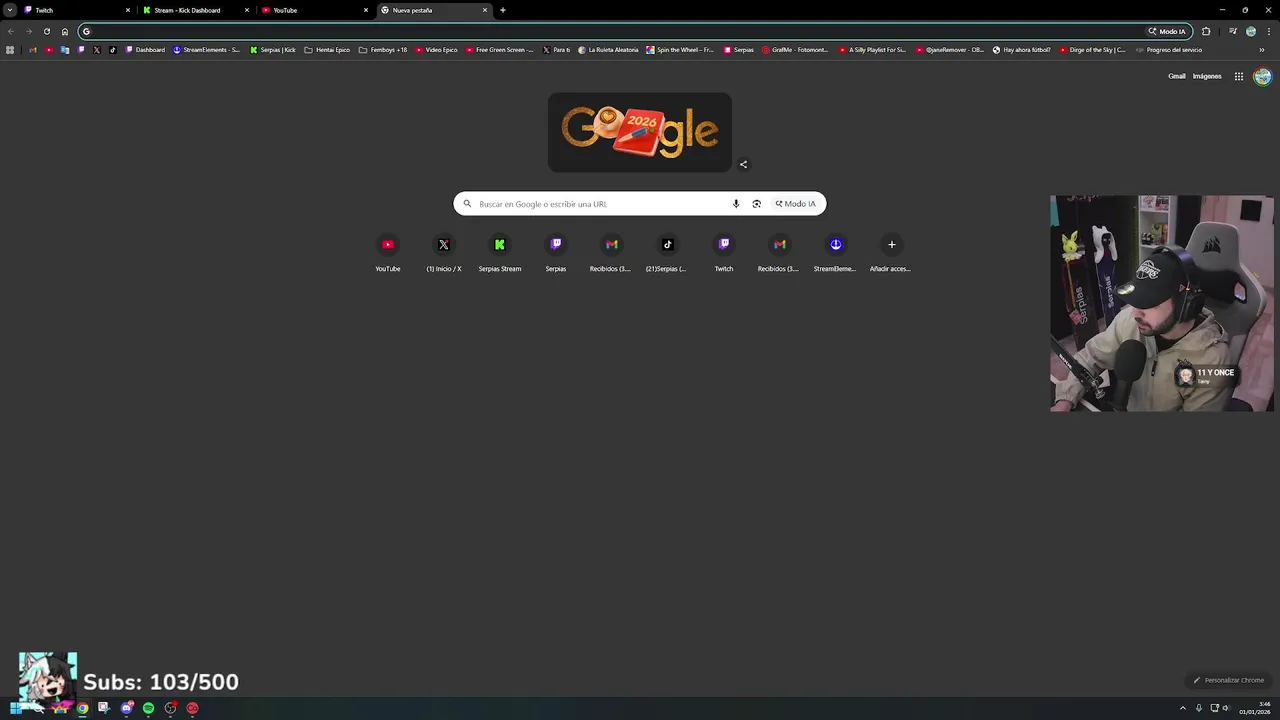Open Windows Start menu
This screenshot has width=1280, height=720.
15,708
